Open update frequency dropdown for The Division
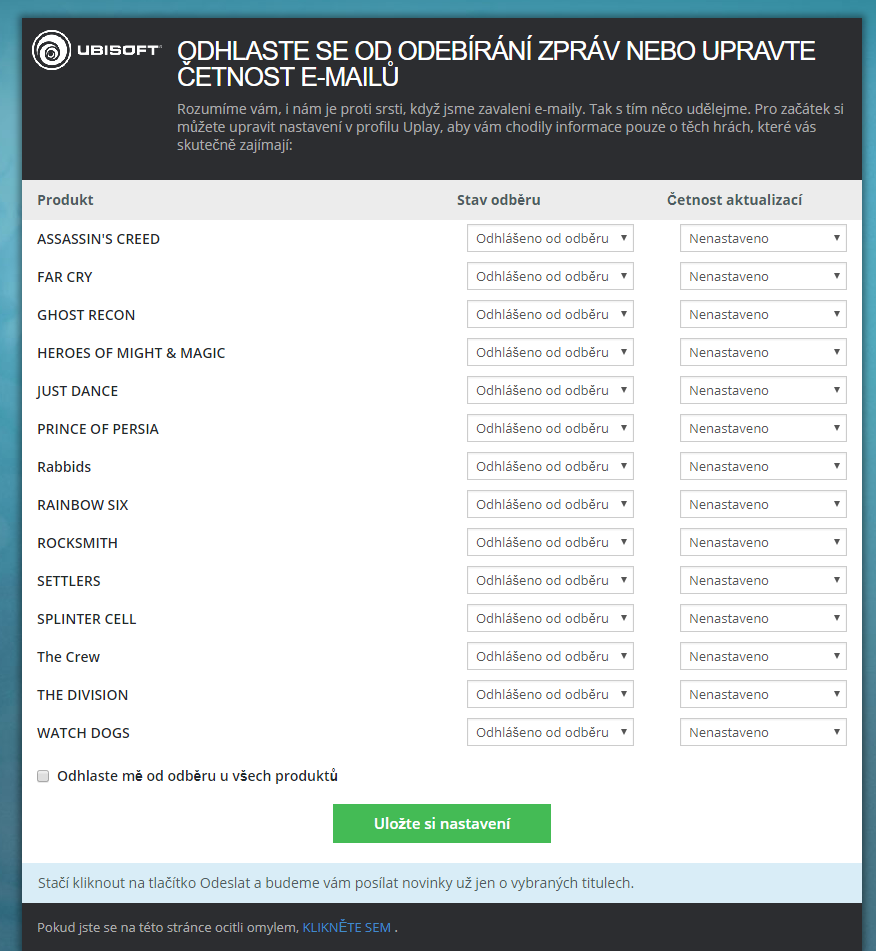The height and width of the screenshot is (951, 876). pyautogui.click(x=763, y=694)
